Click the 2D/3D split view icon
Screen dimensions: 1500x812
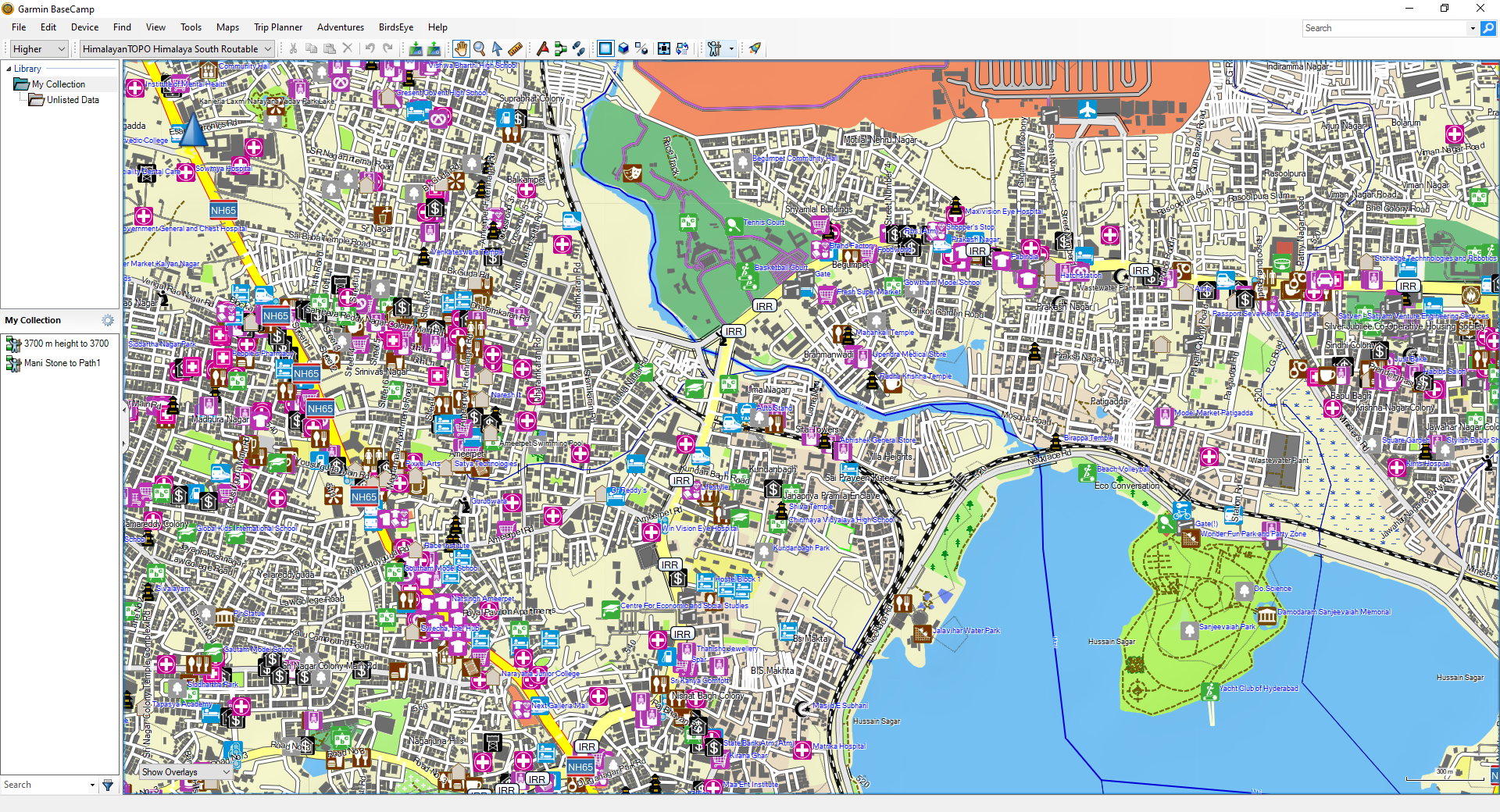click(641, 48)
